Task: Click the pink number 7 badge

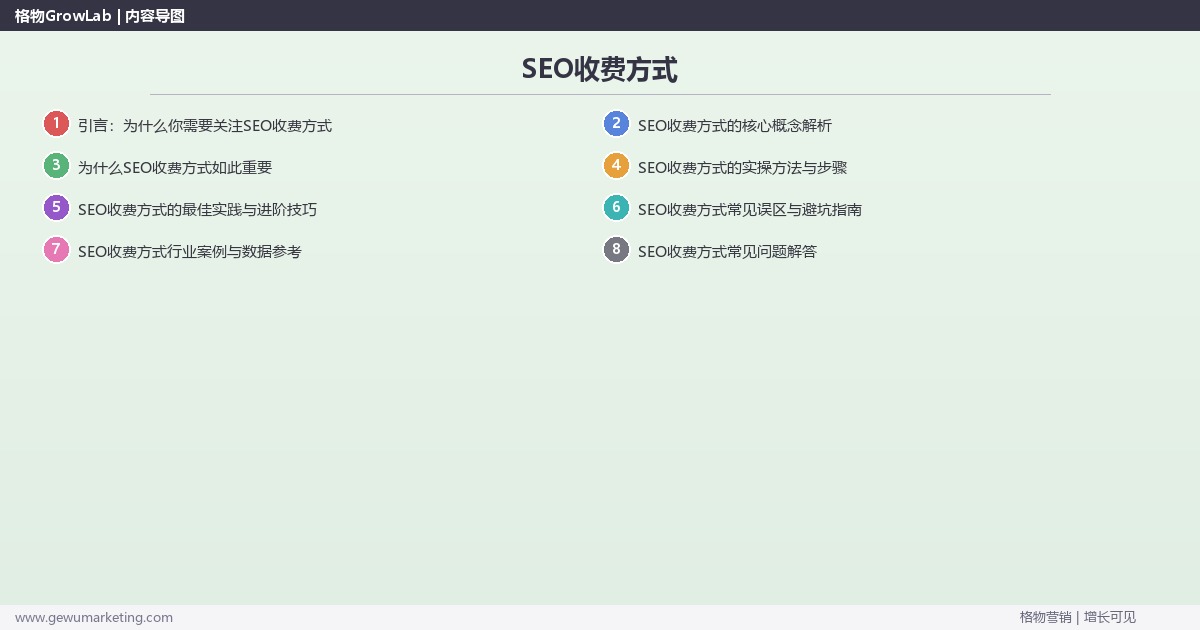Action: click(56, 250)
